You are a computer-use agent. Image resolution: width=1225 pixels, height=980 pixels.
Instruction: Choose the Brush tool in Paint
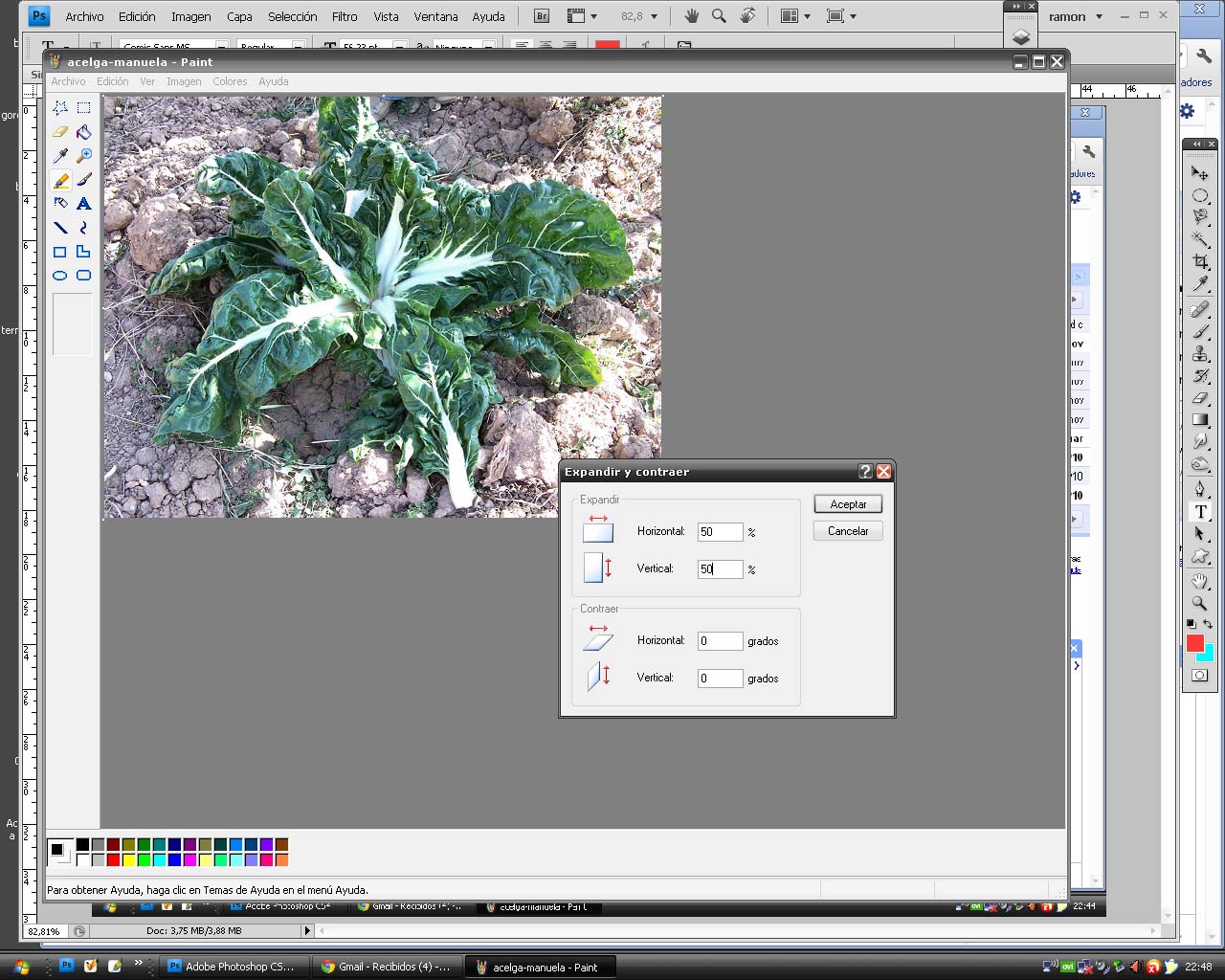pyautogui.click(x=84, y=180)
